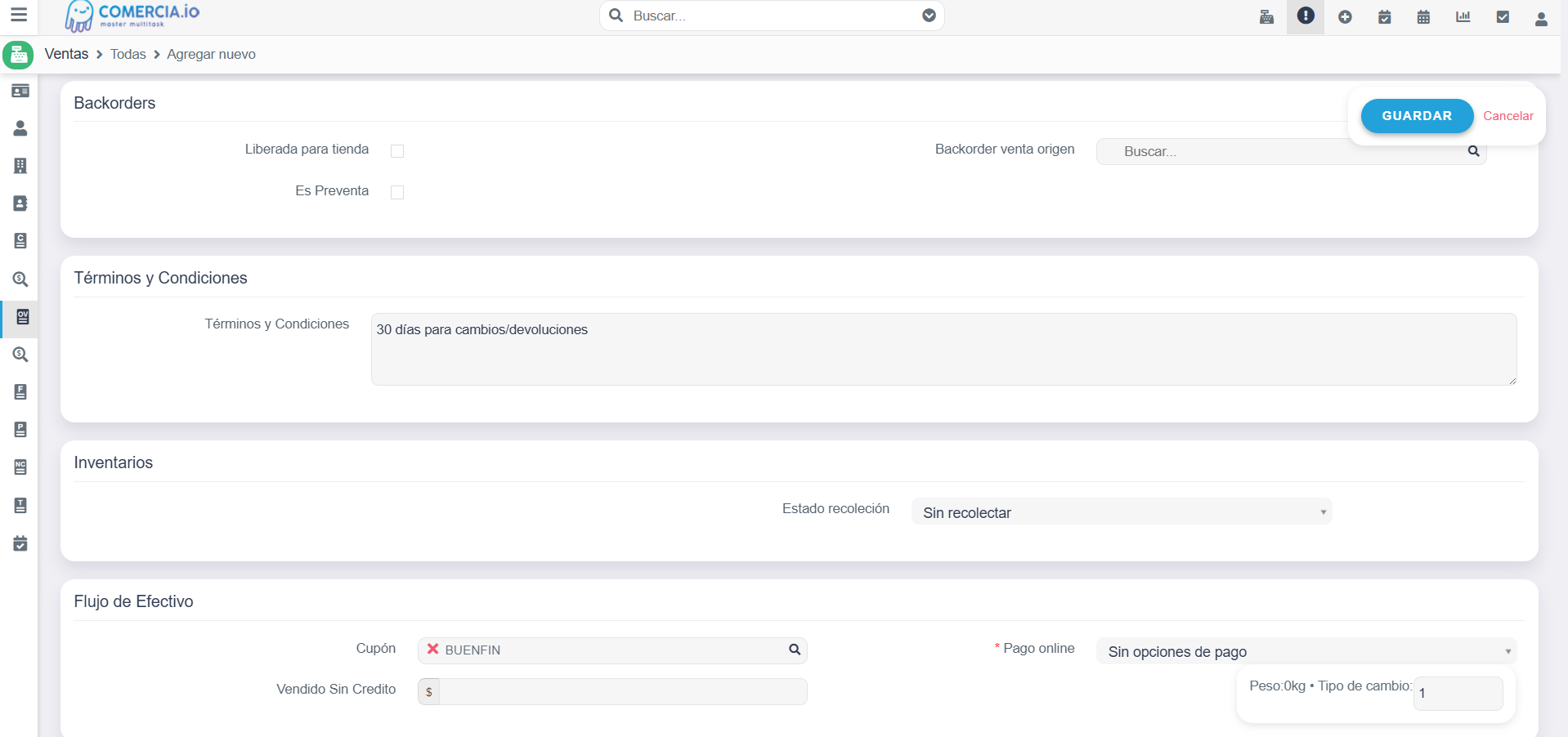1568x737 pixels.
Task: Open the building sidebar icon
Action: 20,166
